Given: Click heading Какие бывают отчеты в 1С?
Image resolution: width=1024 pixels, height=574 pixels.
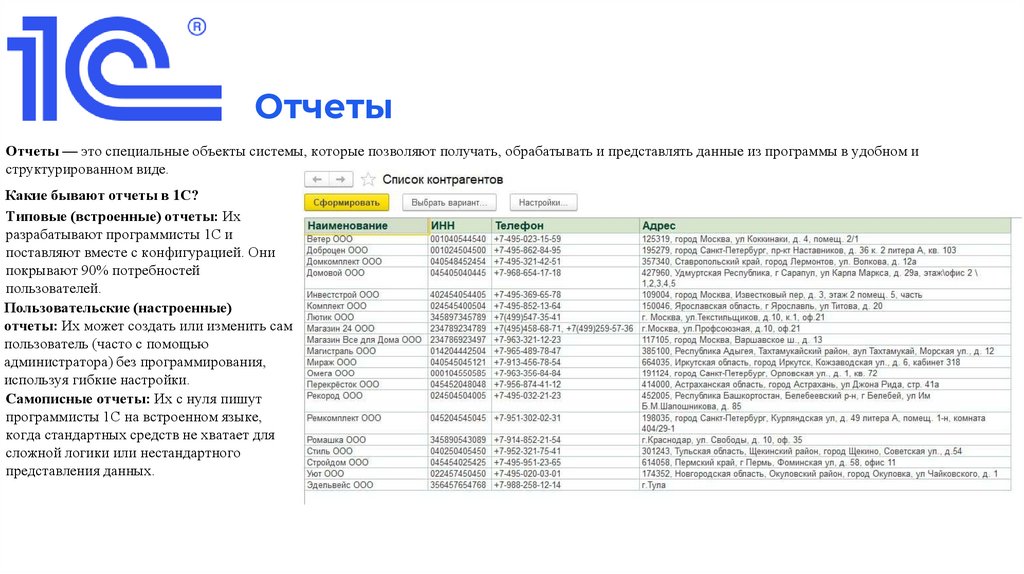Looking at the screenshot, I should (x=102, y=195).
